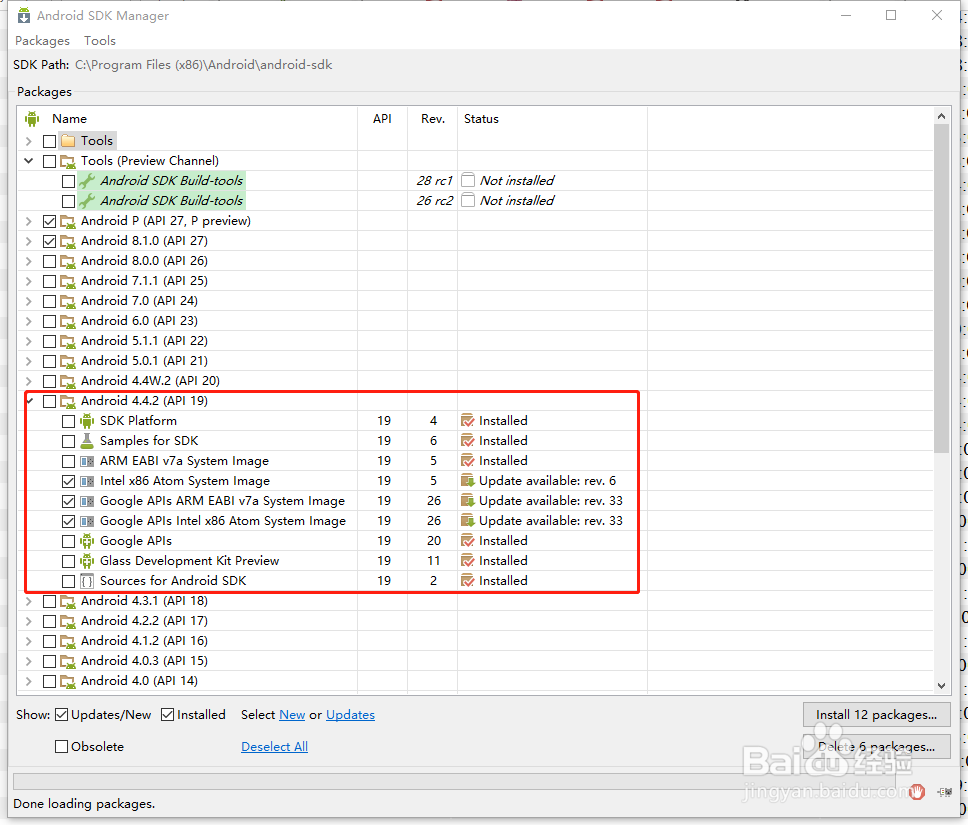Click Android 4.4.2 (API 19) folder icon

68,401
